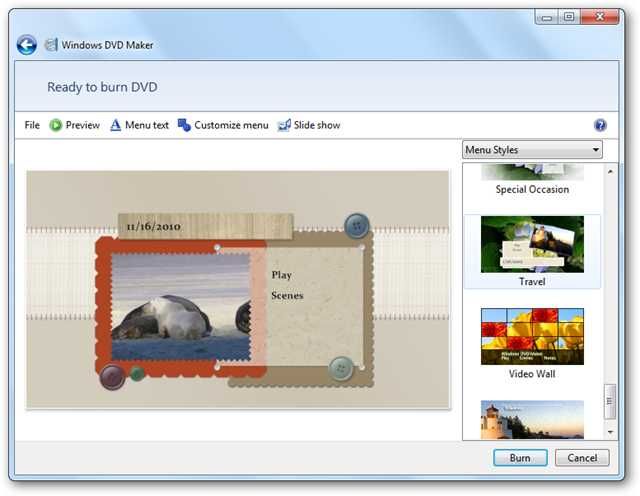Select the lighthouse menu style thumbnail

(532, 420)
